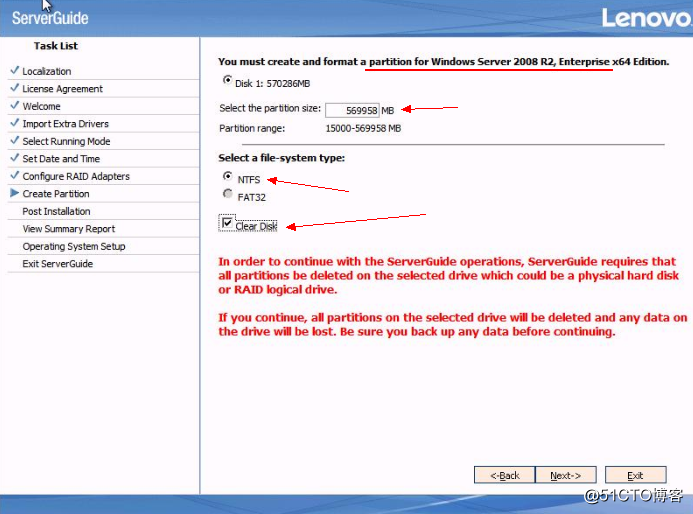
Task: Toggle the Clear Disk checkbox
Action: click(227, 223)
